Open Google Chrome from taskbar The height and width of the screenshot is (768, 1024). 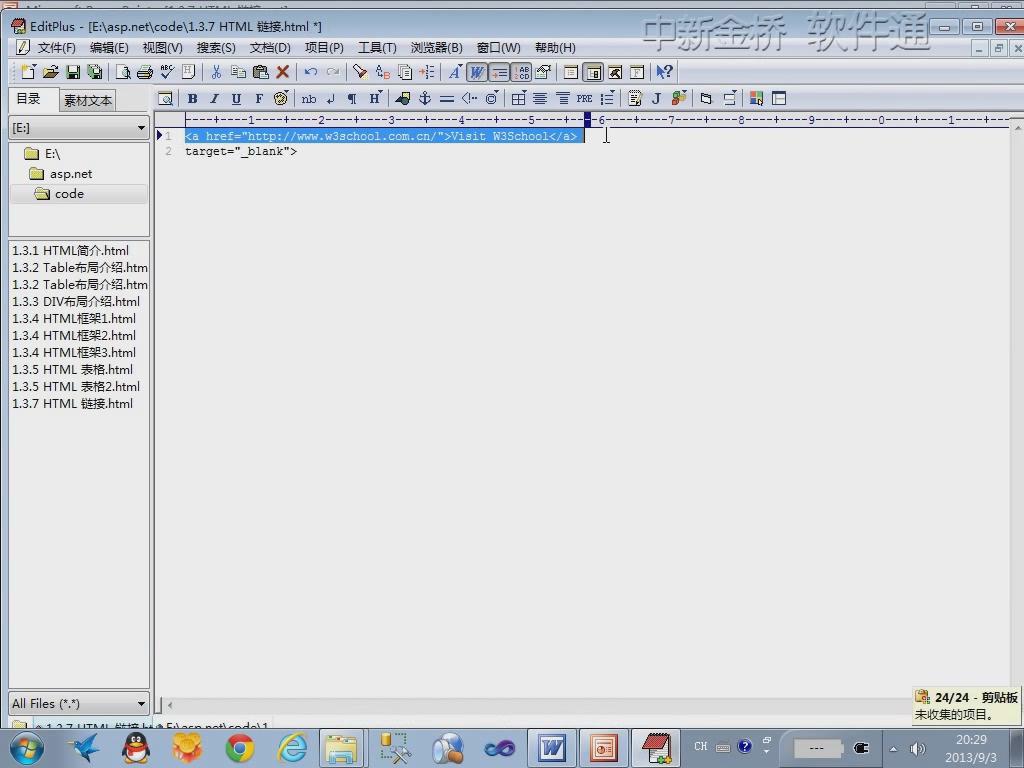coord(240,748)
